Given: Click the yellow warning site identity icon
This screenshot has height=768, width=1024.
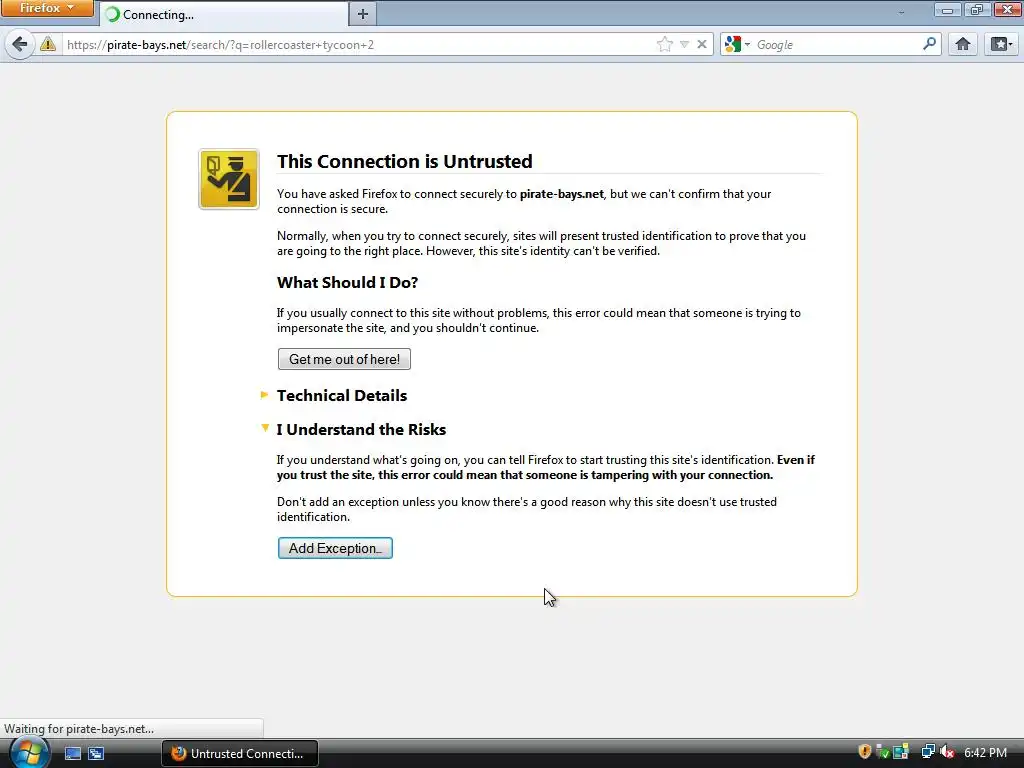Looking at the screenshot, I should (48, 44).
